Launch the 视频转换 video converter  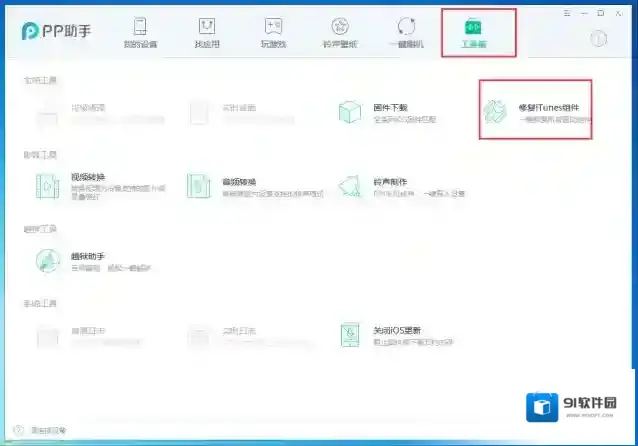[x=47, y=186]
